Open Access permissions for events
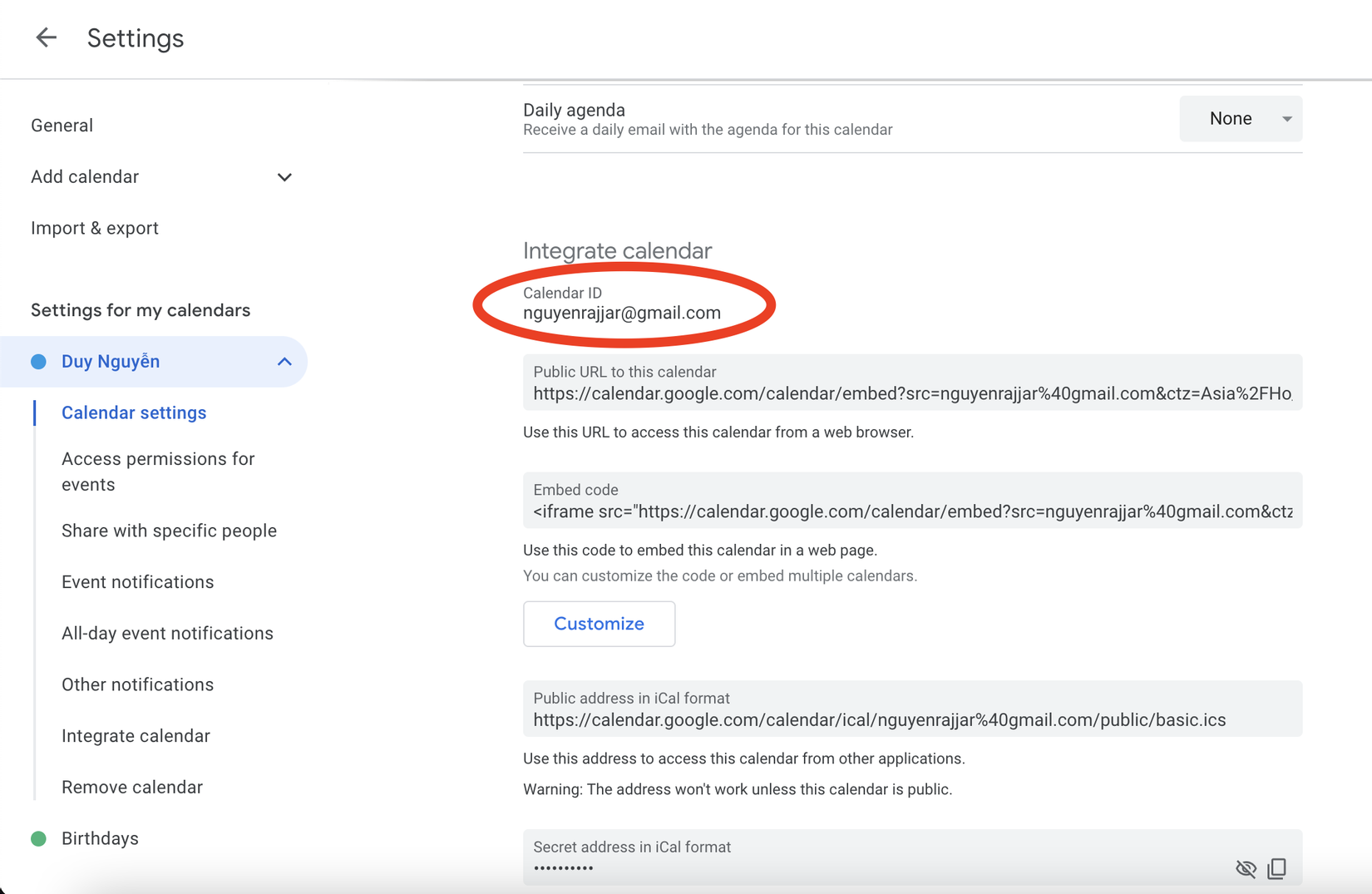1372x894 pixels. pos(158,472)
